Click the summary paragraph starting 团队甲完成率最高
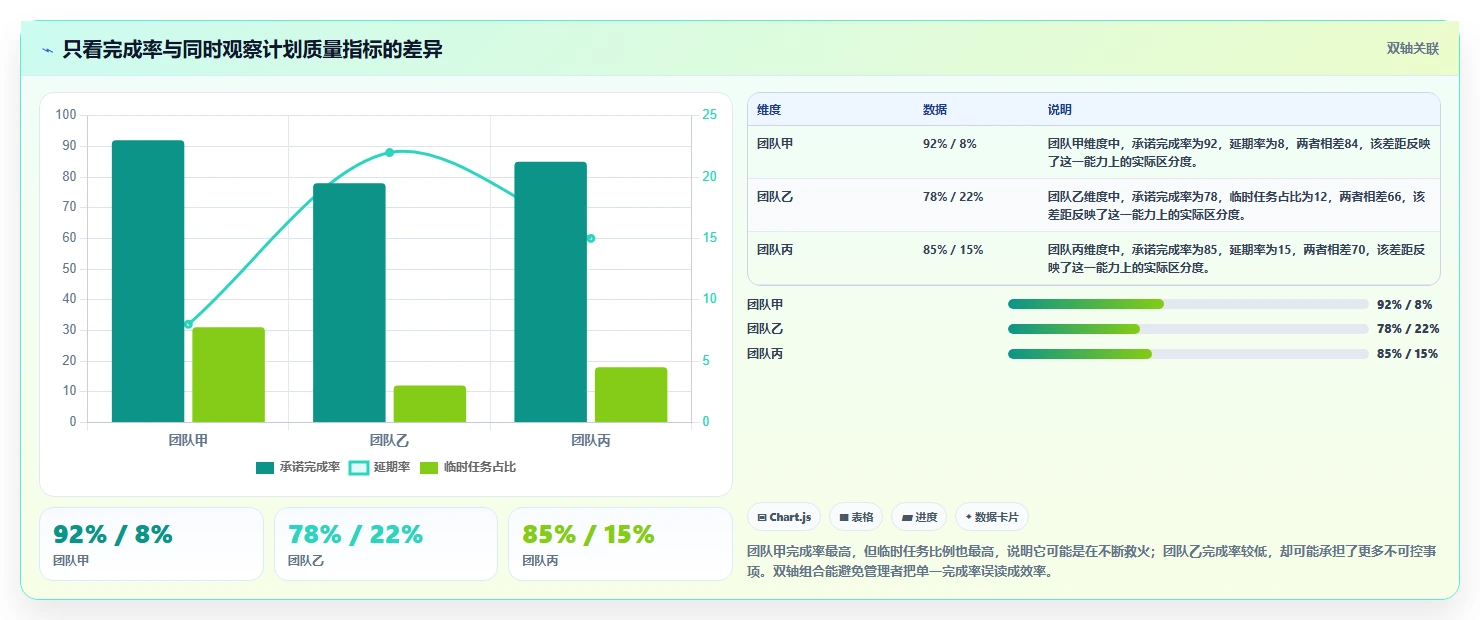Image resolution: width=1480 pixels, height=620 pixels. [x=1093, y=562]
